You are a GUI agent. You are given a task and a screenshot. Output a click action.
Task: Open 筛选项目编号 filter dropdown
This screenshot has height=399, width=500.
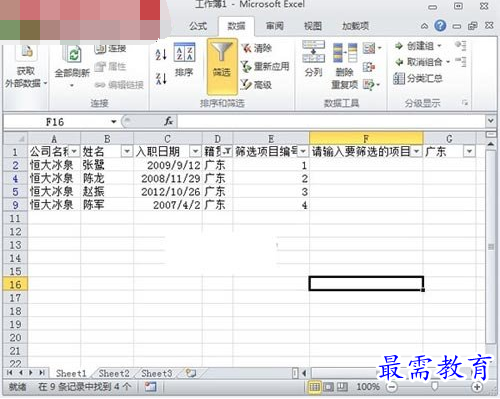[x=303, y=151]
